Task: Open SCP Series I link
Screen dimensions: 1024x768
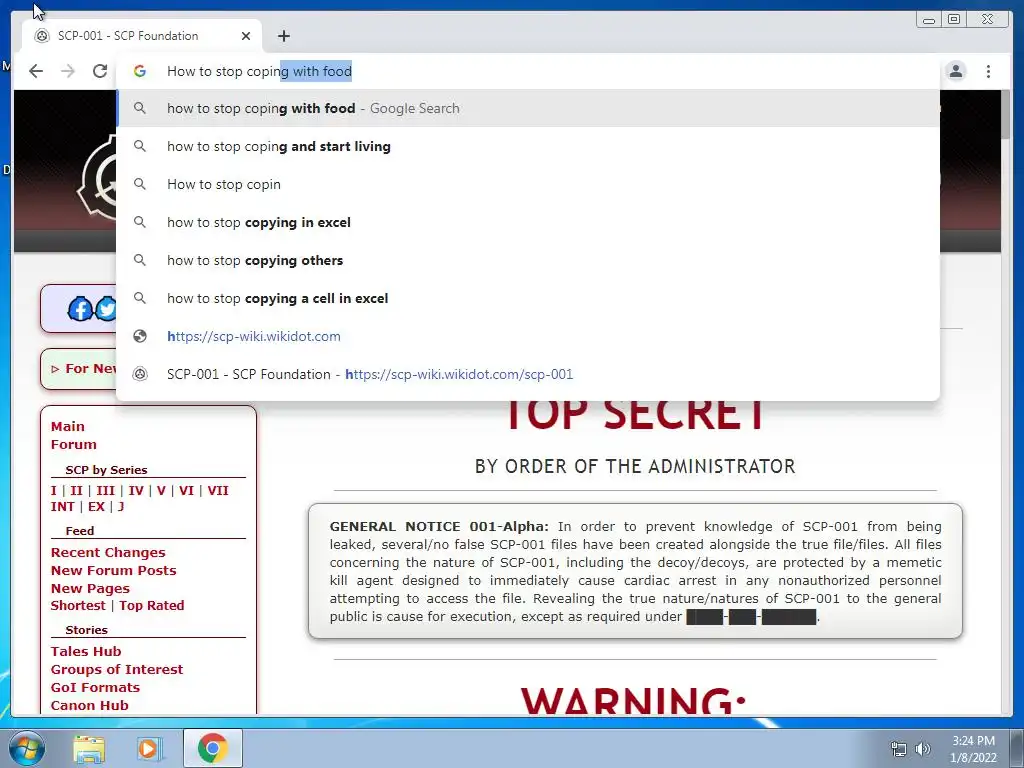Action: (x=54, y=490)
